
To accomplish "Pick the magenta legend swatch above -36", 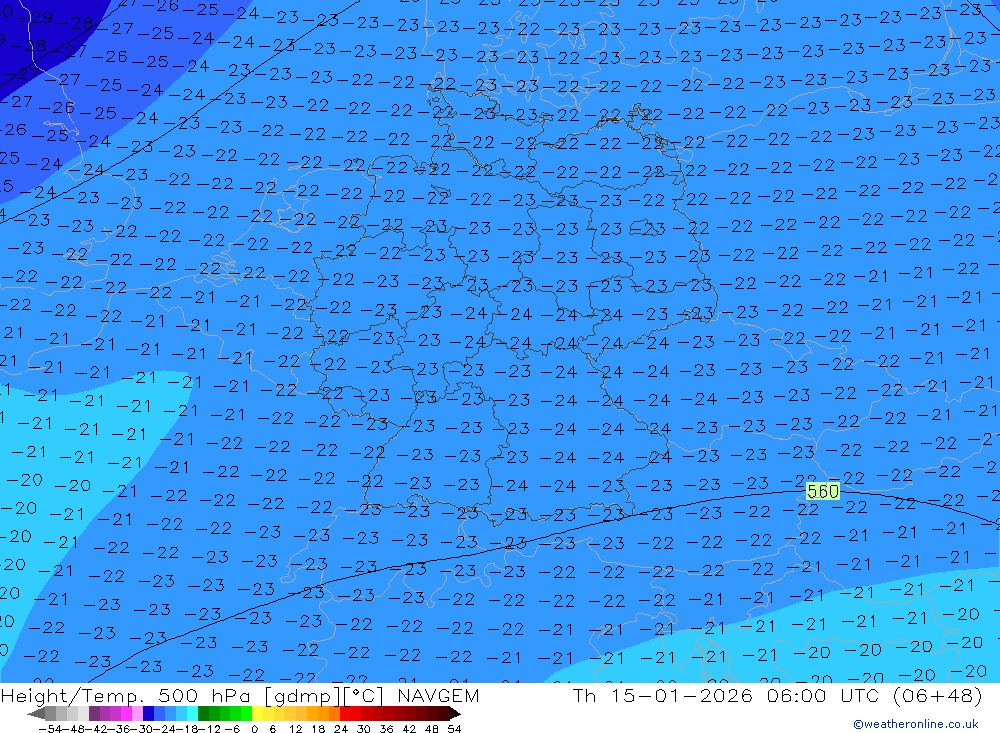I will tap(126, 713).
